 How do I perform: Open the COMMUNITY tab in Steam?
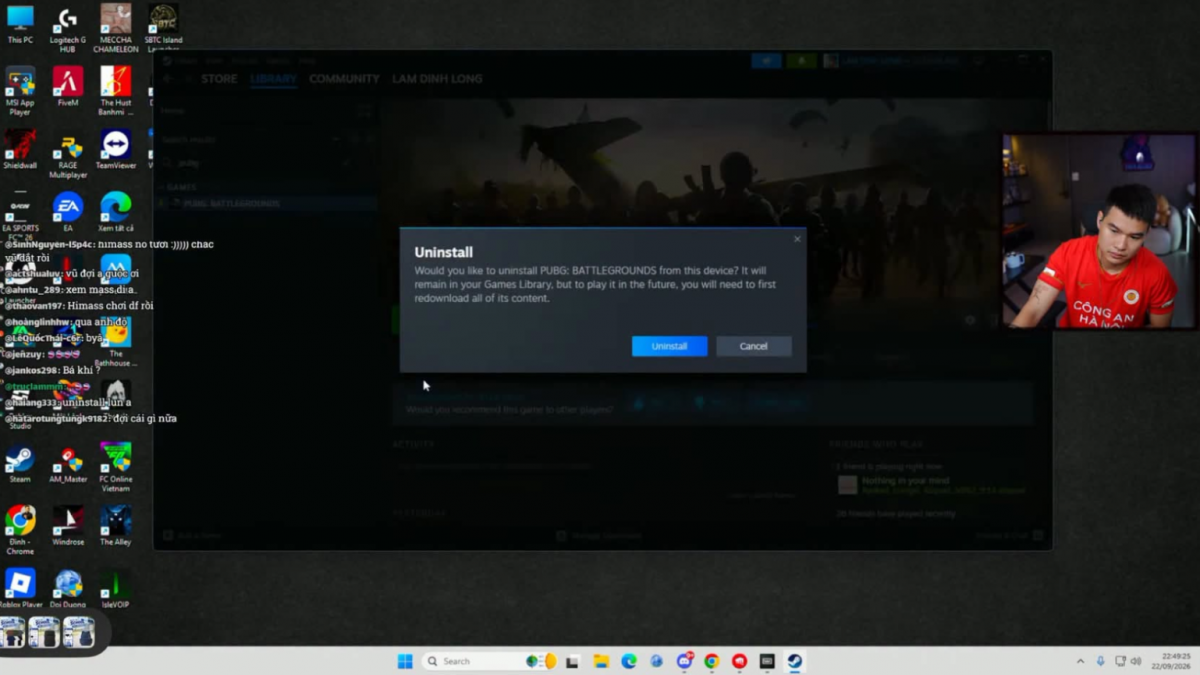(344, 79)
